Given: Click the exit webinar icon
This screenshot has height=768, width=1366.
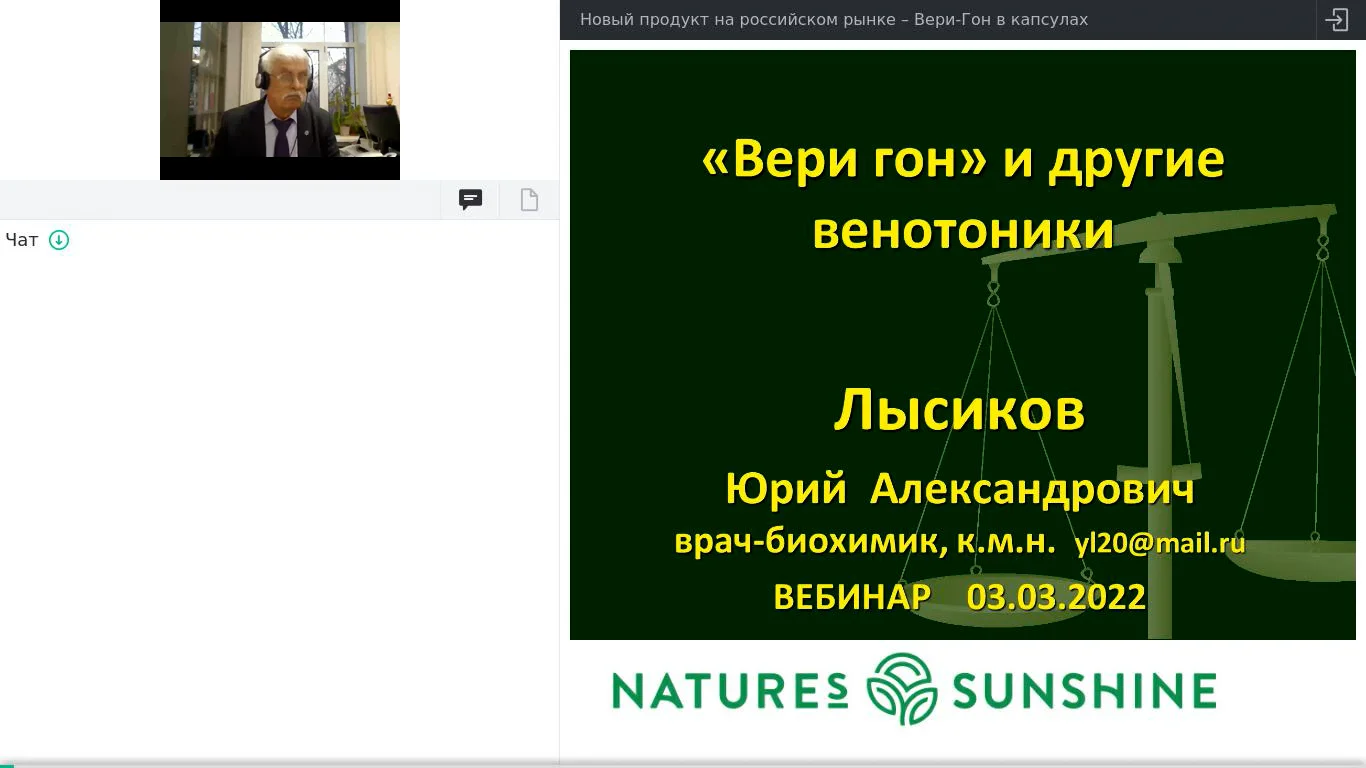Looking at the screenshot, I should click(1337, 20).
